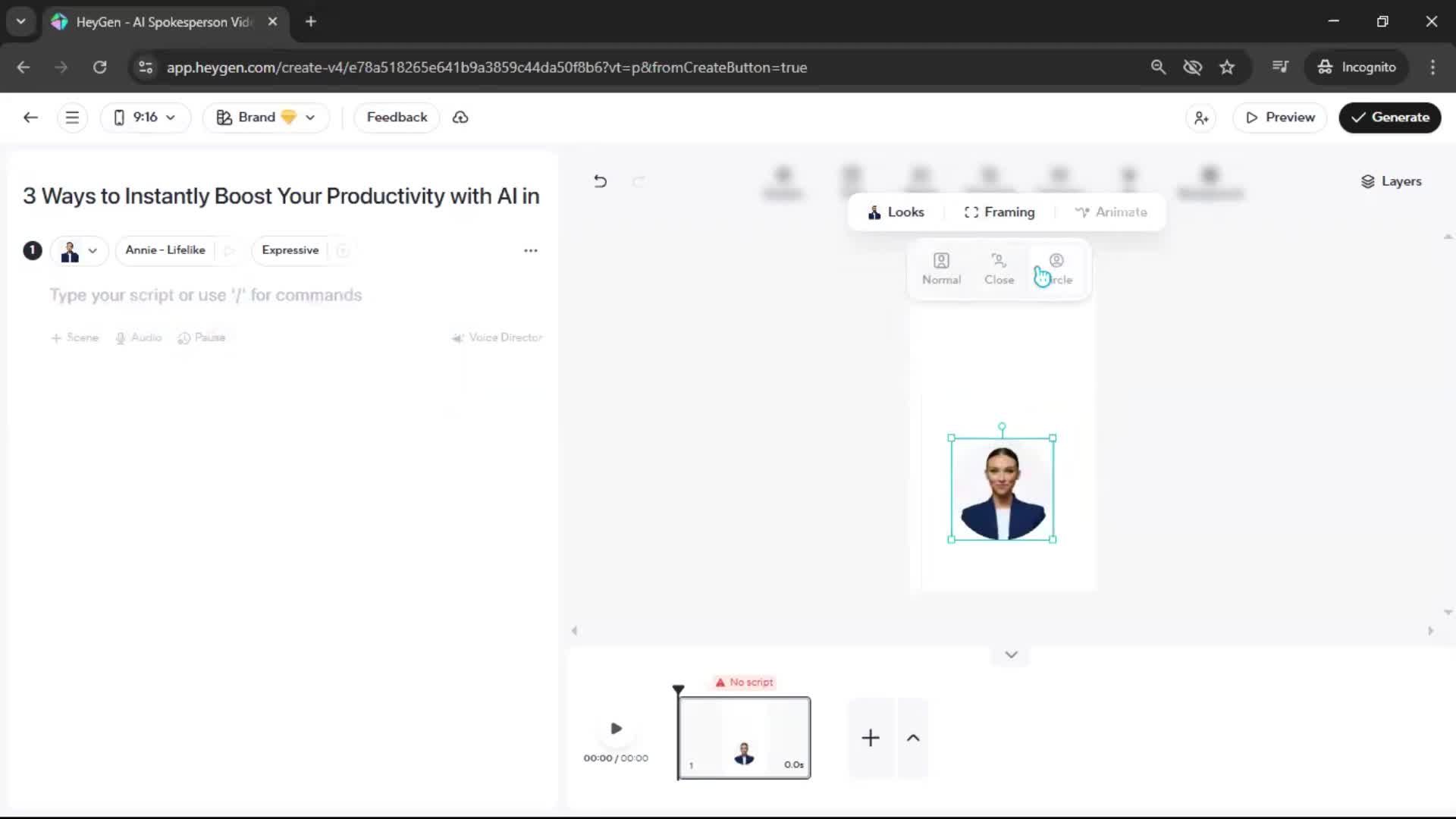Go back with the left arrow icon

(30, 118)
